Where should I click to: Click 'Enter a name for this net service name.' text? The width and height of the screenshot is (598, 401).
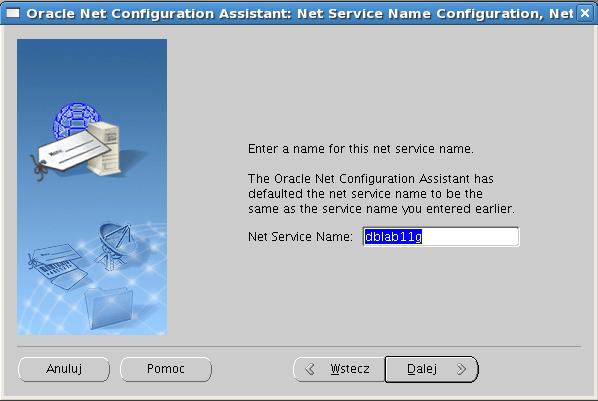coord(361,148)
